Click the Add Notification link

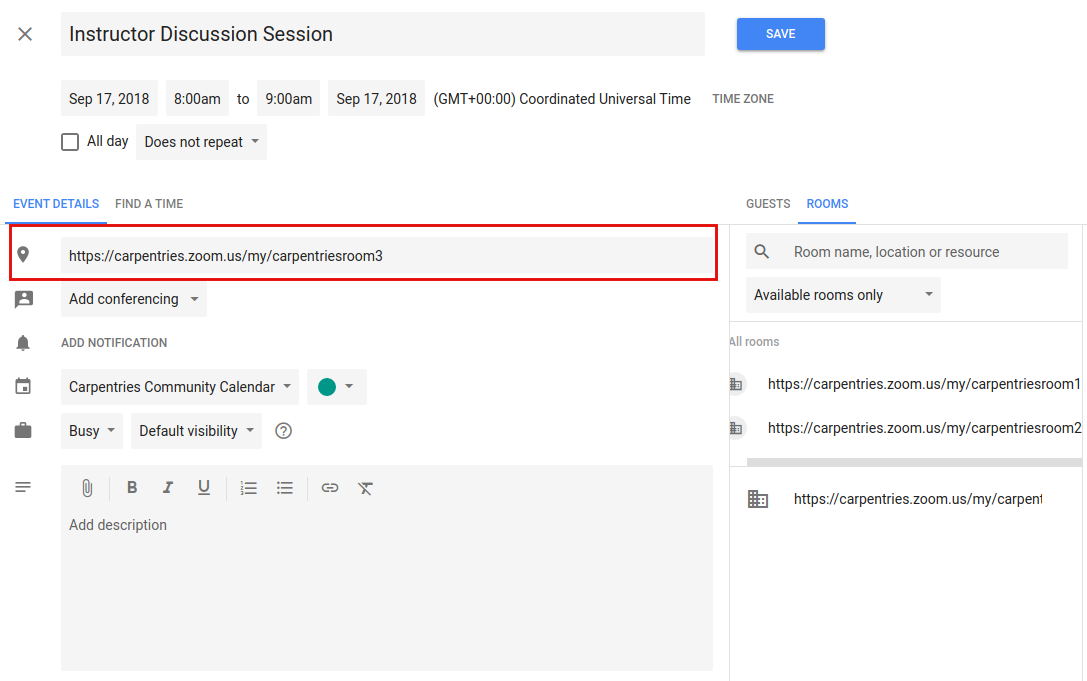[x=114, y=343]
